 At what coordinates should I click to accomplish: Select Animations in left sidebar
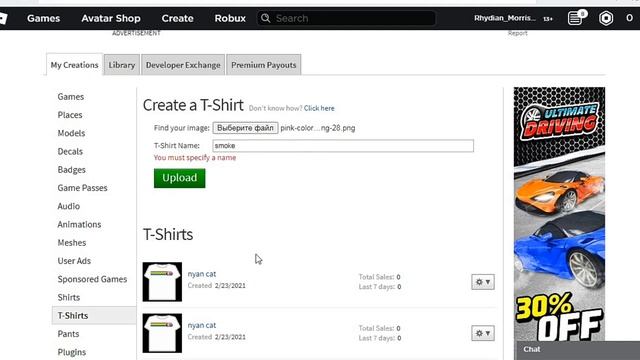[79, 224]
